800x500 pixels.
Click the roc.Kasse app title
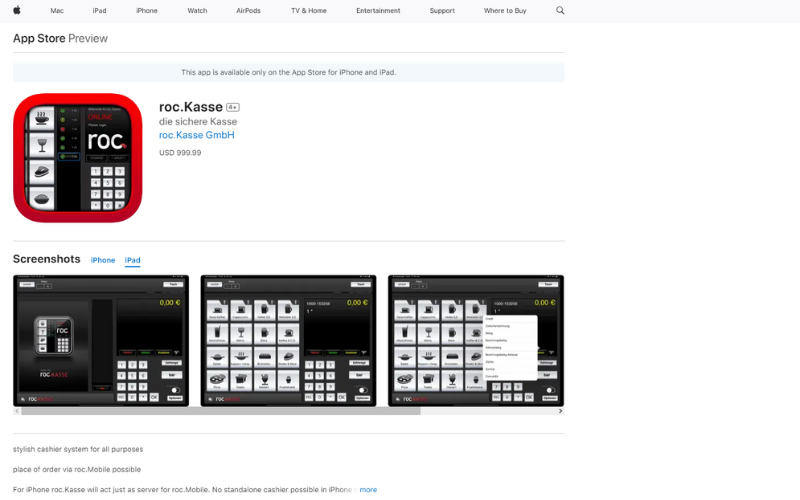pyautogui.click(x=191, y=107)
